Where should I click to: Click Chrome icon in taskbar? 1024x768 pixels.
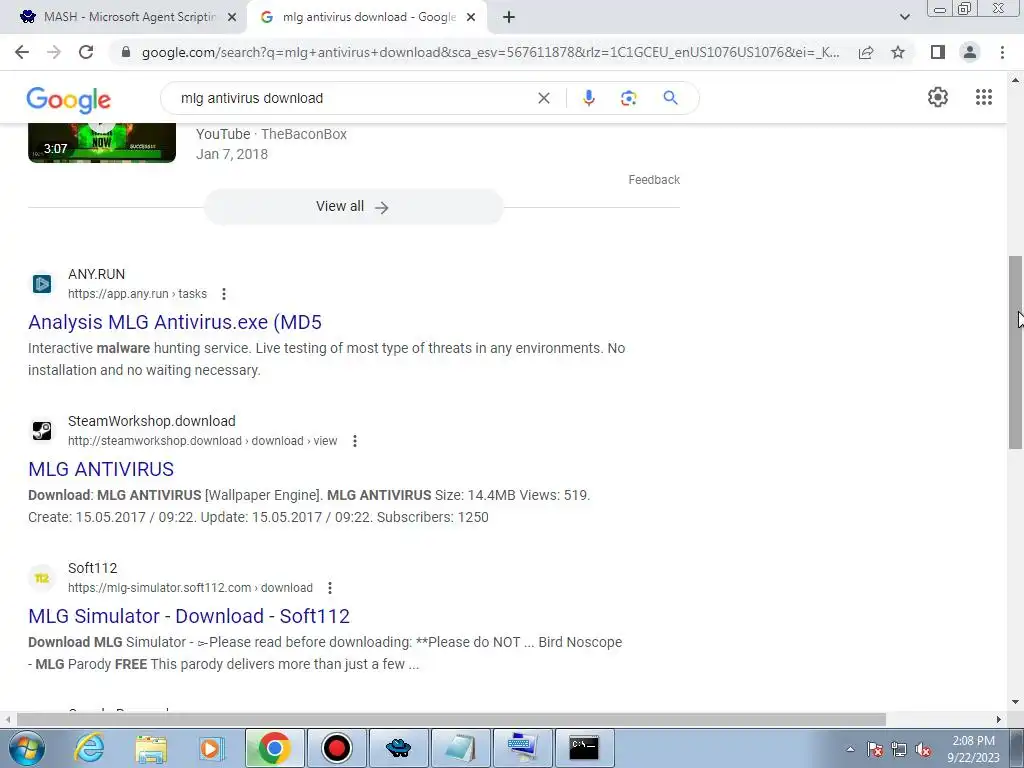(x=274, y=748)
